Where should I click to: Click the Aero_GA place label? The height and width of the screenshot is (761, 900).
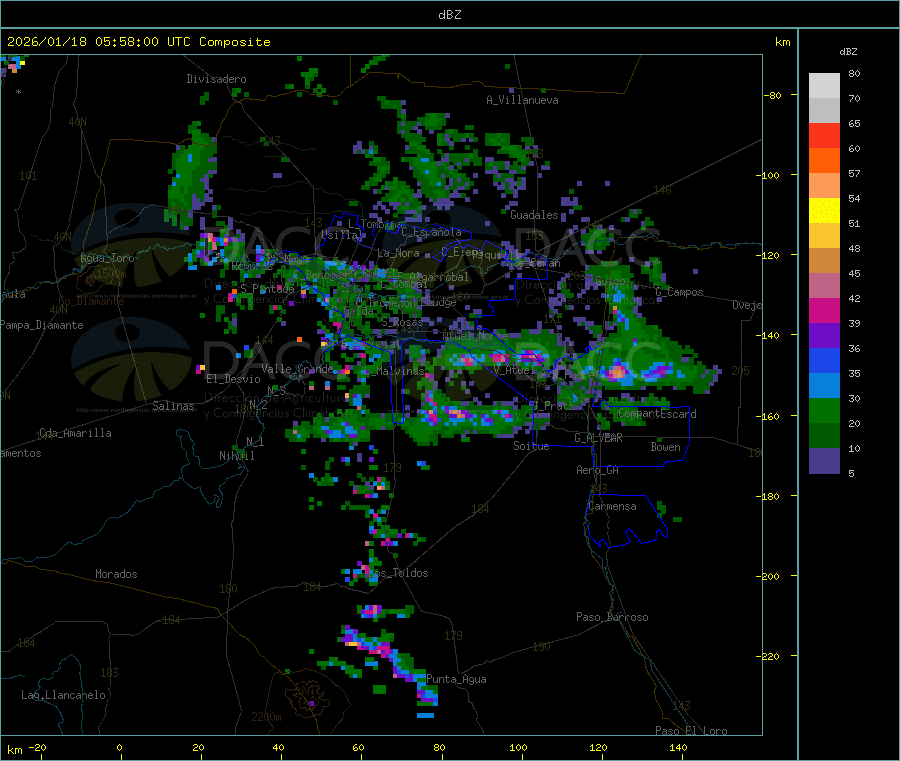coord(598,470)
